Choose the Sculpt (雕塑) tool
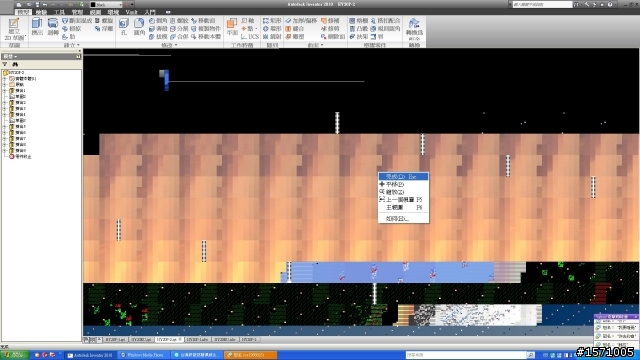 pos(295,36)
